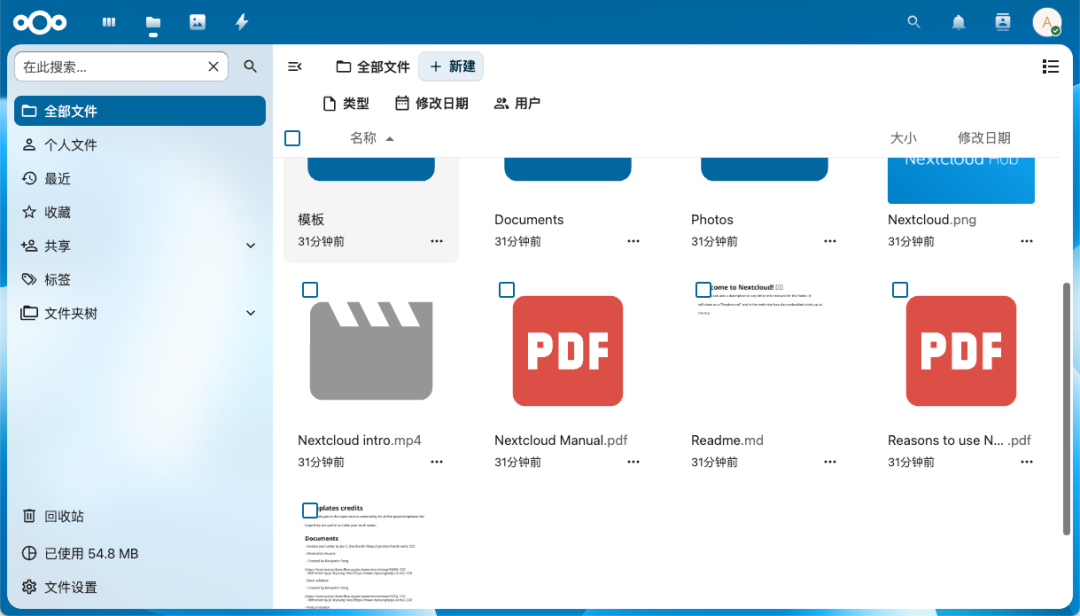Select the checkbox on Nextcloud intro.mp4
The image size is (1080, 616).
click(310, 290)
